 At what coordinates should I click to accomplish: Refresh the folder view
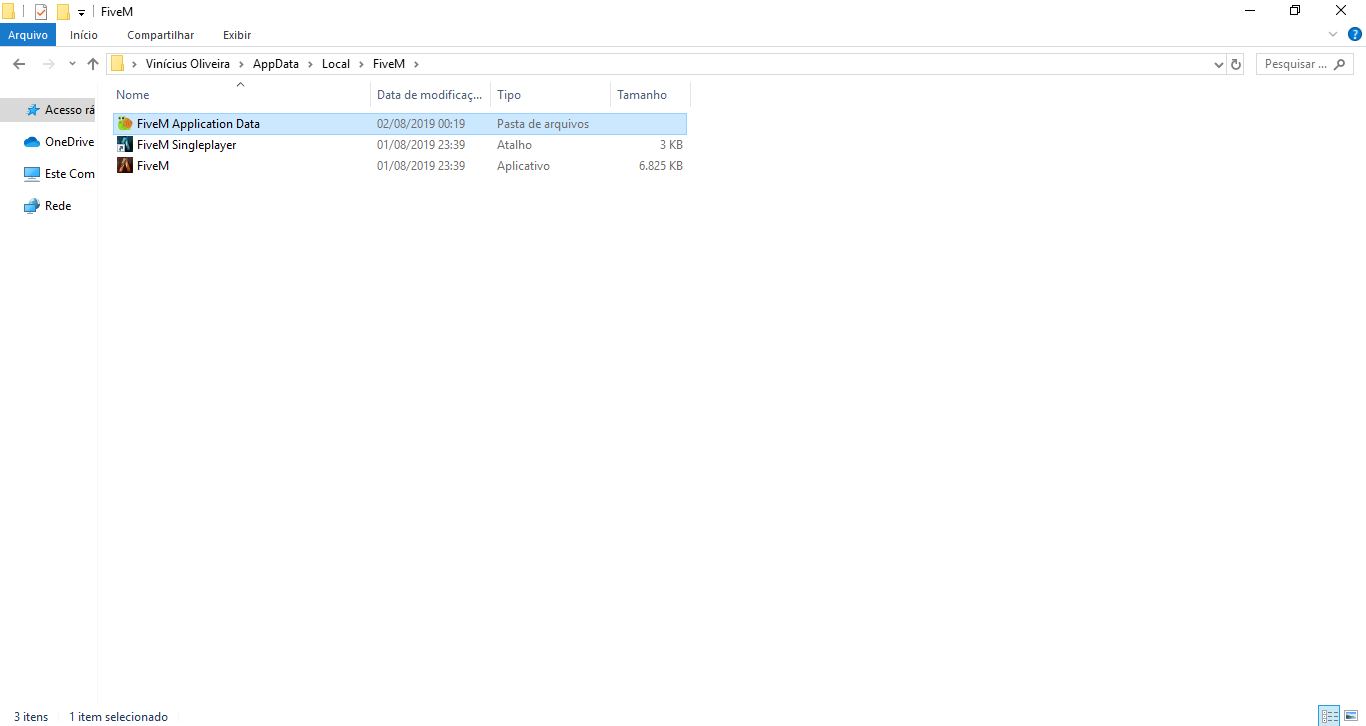click(1235, 63)
